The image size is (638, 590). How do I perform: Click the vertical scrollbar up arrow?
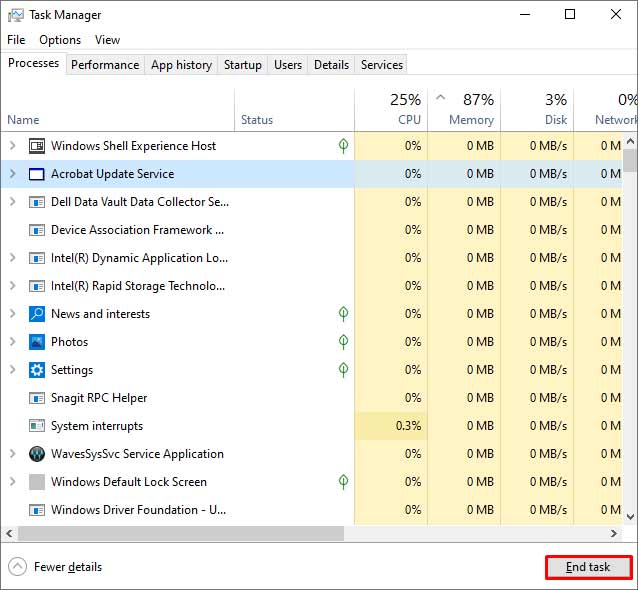point(630,142)
